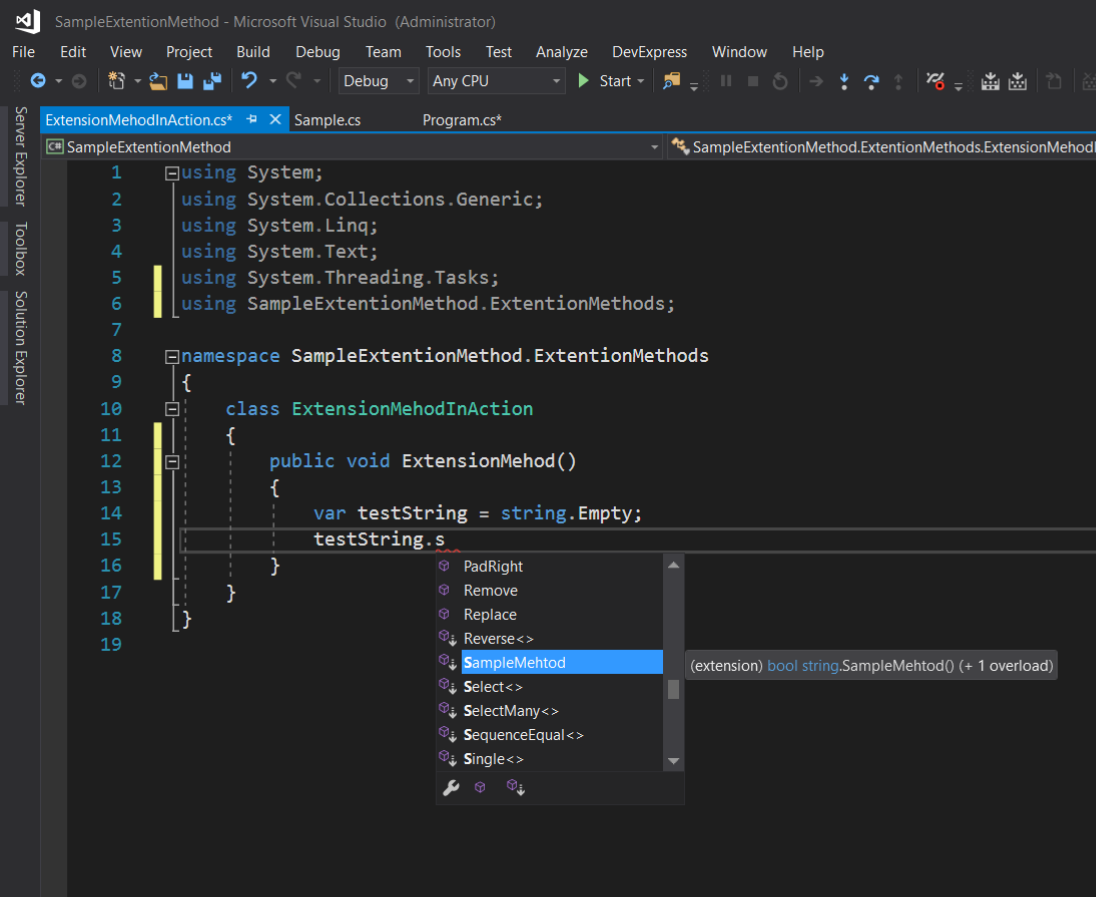Screen dimensions: 1096x897
Task: Click the wrench filter icon in IntelliSense popup
Action: tap(450, 787)
